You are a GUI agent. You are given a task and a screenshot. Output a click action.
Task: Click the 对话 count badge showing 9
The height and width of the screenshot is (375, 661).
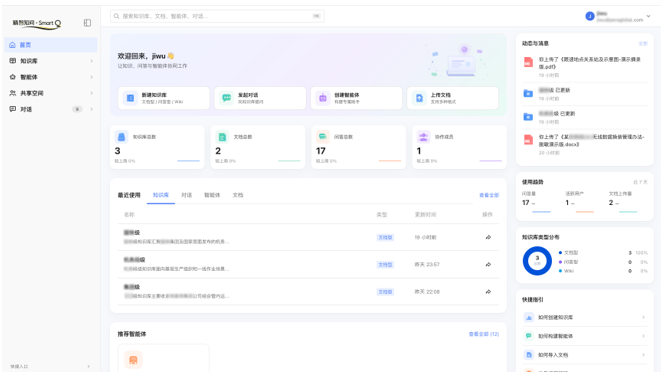(77, 109)
